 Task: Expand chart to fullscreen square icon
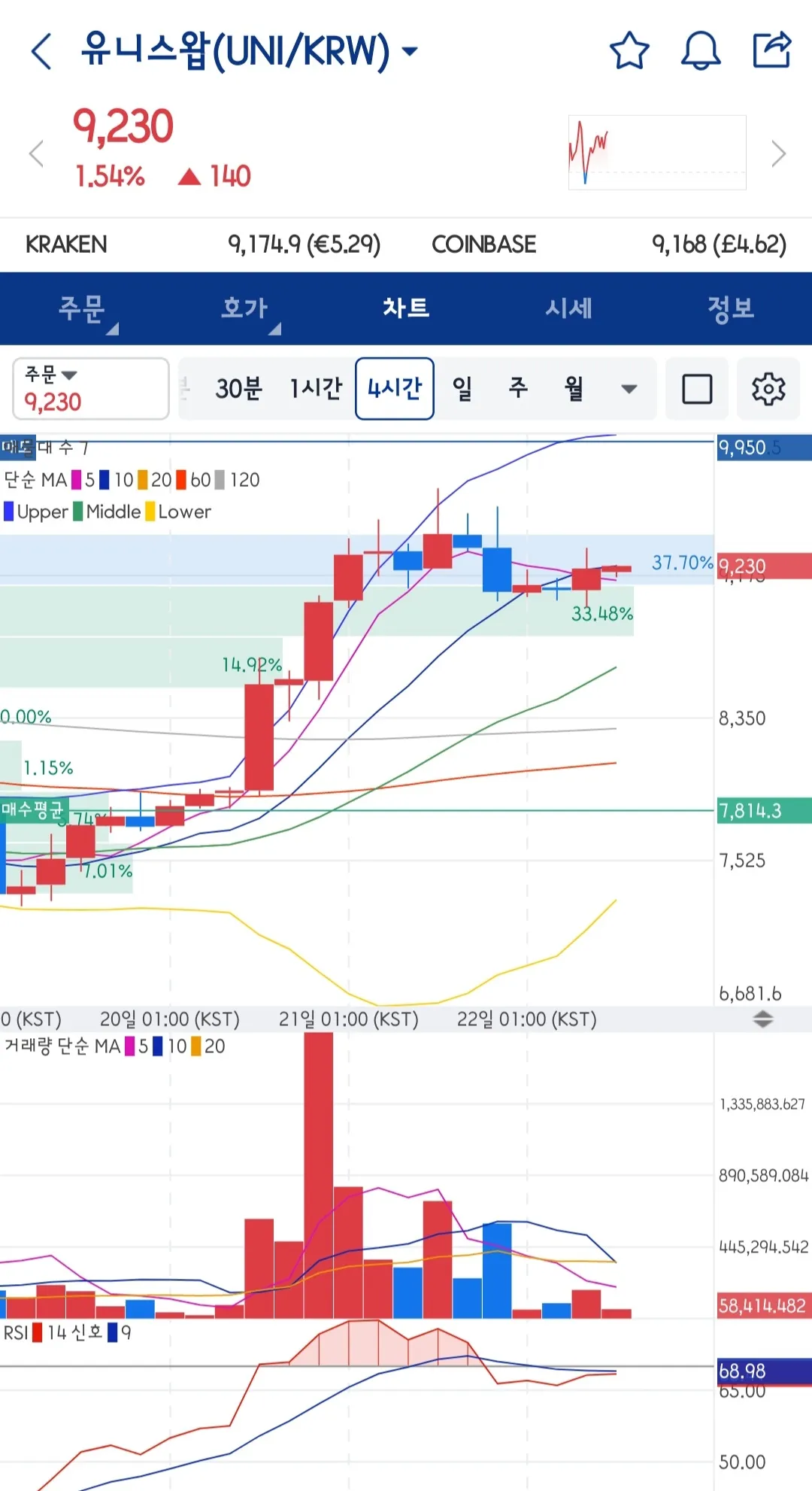pos(697,389)
